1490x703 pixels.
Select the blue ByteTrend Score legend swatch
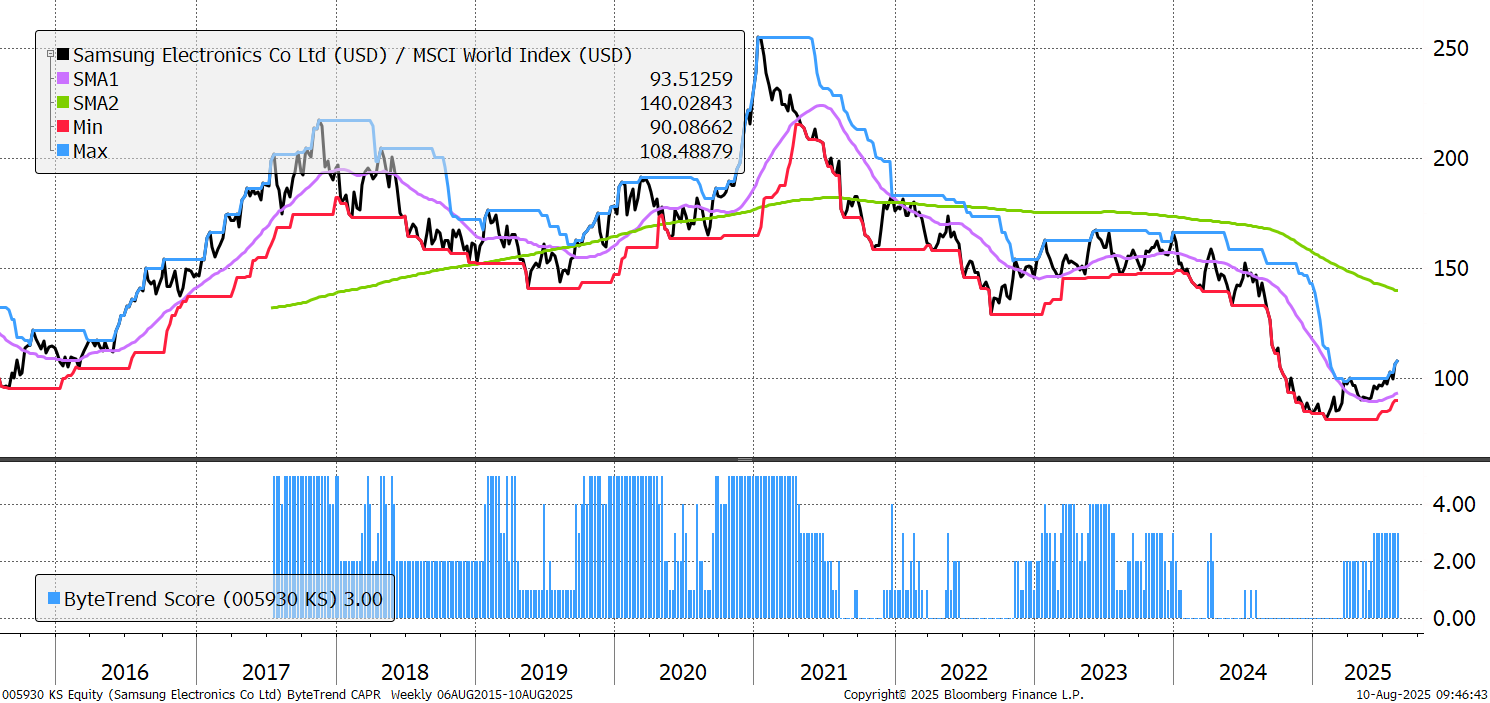pyautogui.click(x=53, y=599)
